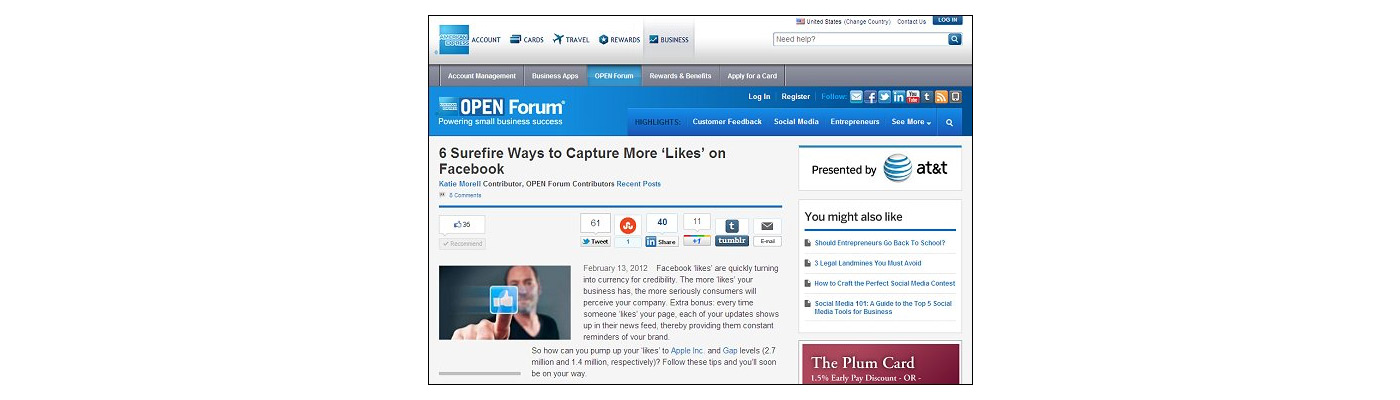Click the StumbleUpon share icon
This screenshot has width=1400, height=400.
pyautogui.click(x=628, y=225)
